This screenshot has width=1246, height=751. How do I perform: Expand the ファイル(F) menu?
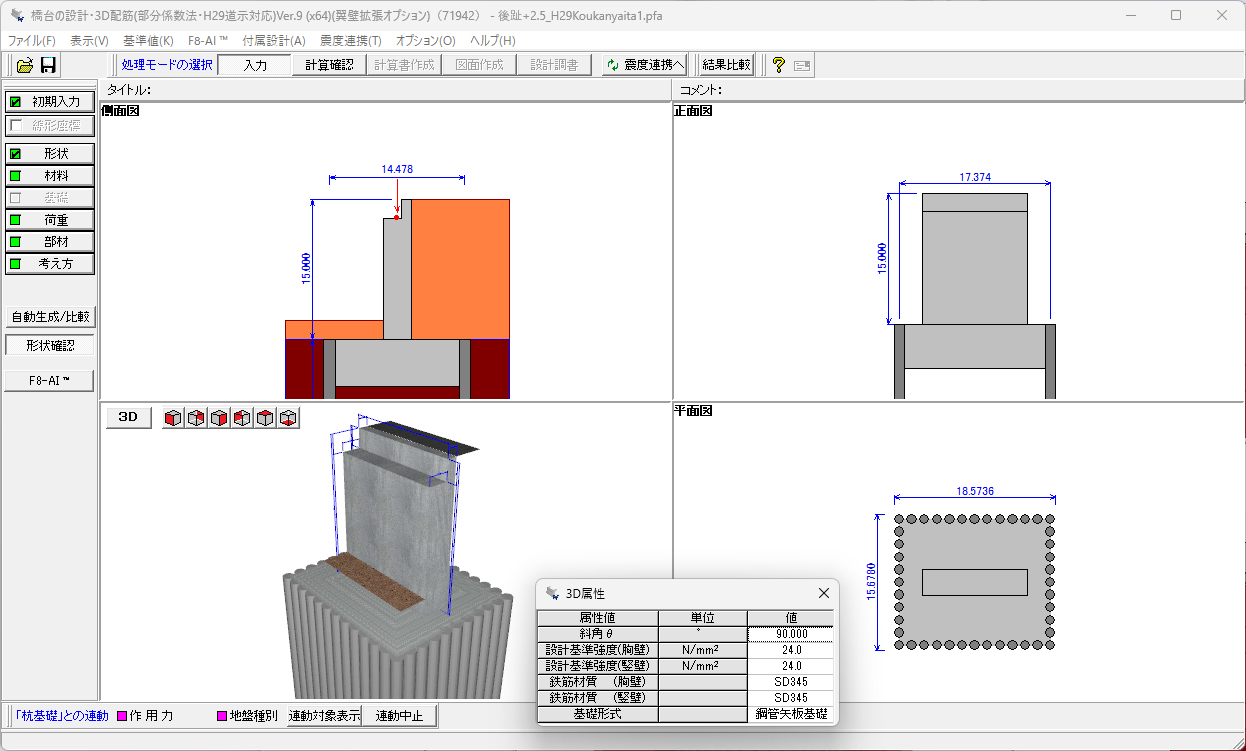tap(32, 41)
